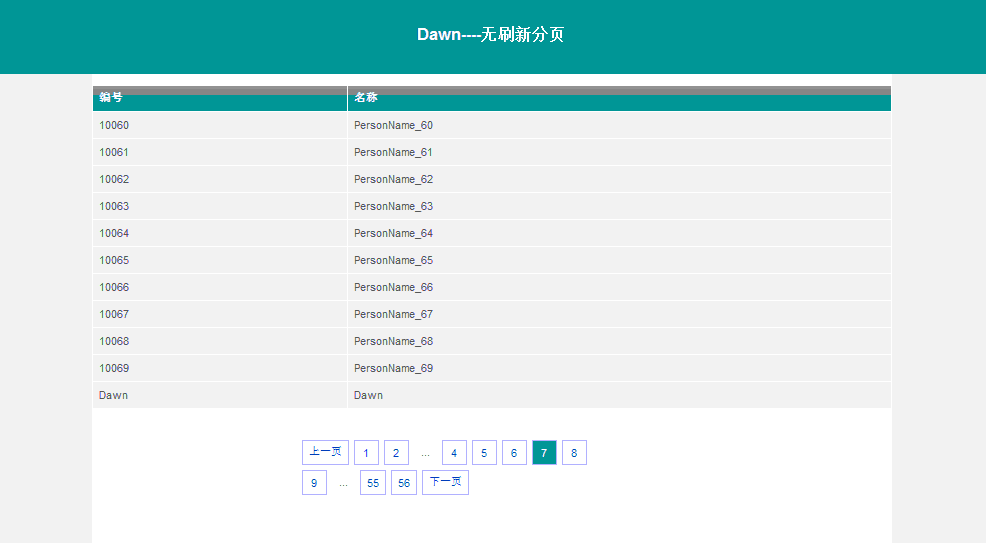The width and height of the screenshot is (986, 543).
Task: Jump to page 4
Action: click(454, 452)
